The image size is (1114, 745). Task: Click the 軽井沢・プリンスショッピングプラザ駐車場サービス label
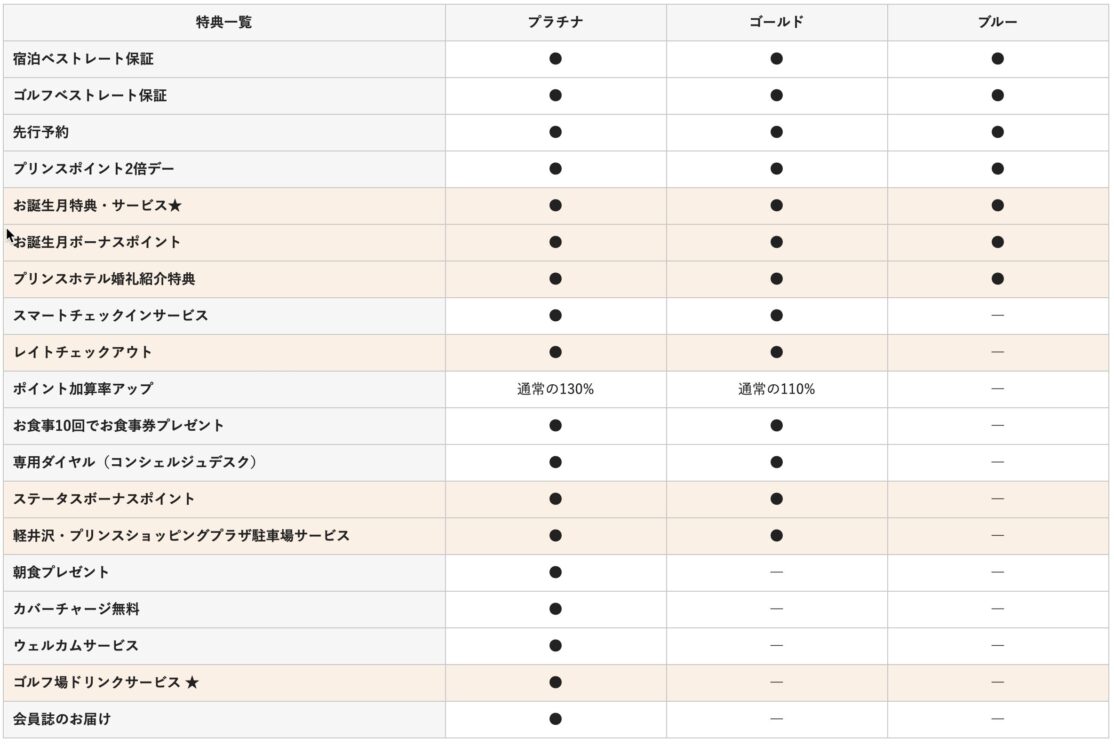pyautogui.click(x=181, y=536)
